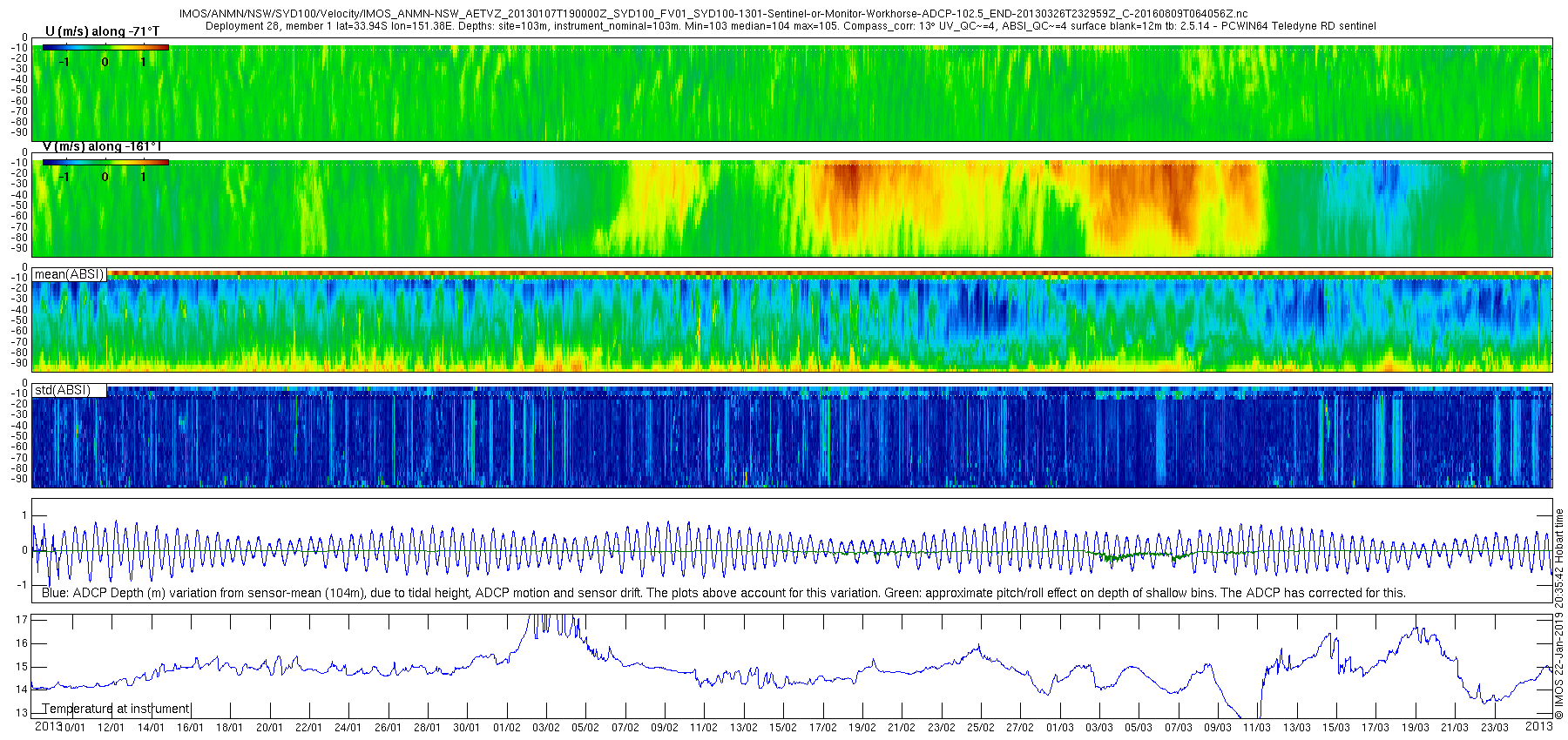Viewport: 1568px width, 740px height.
Task: Click the '15' tick on the temperature axis
Action: pos(23,667)
